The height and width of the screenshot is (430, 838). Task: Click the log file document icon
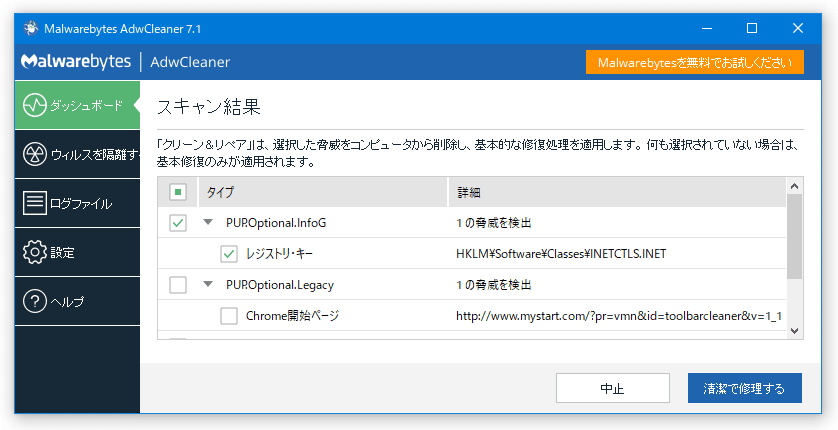(x=35, y=203)
